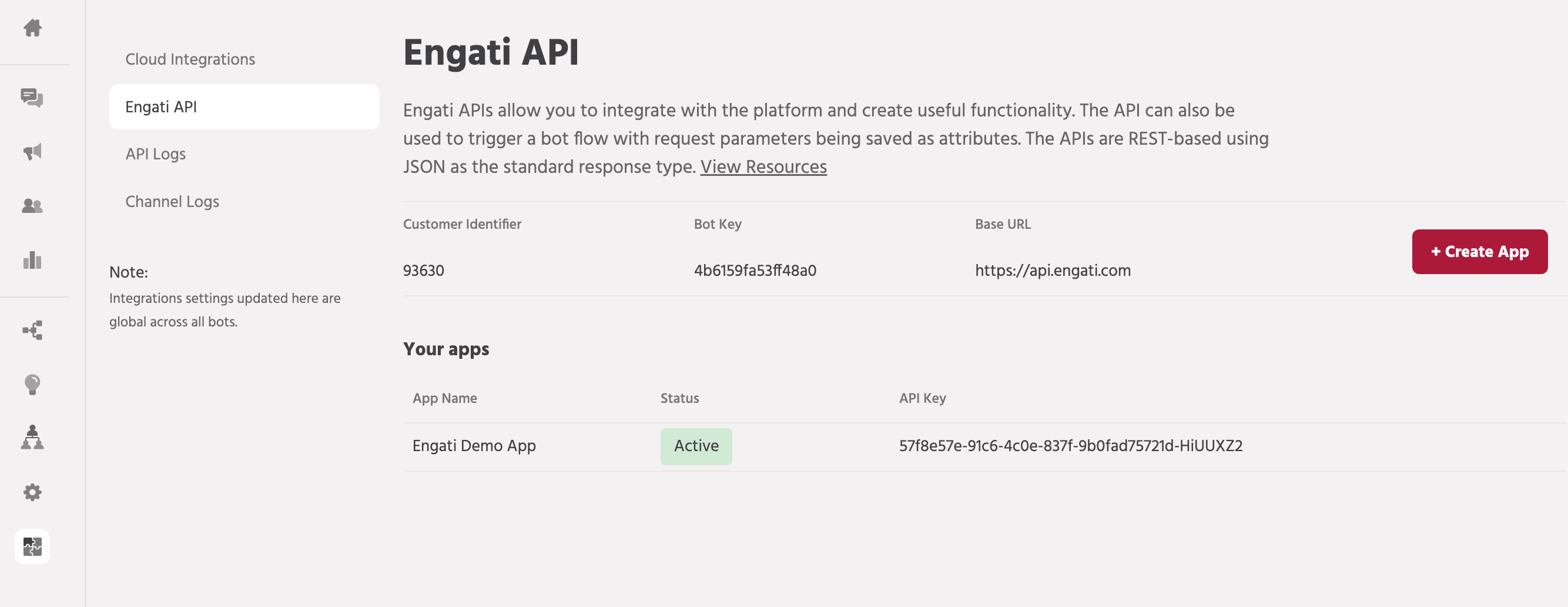Open the View Resources link
1568x607 pixels.
click(x=763, y=166)
